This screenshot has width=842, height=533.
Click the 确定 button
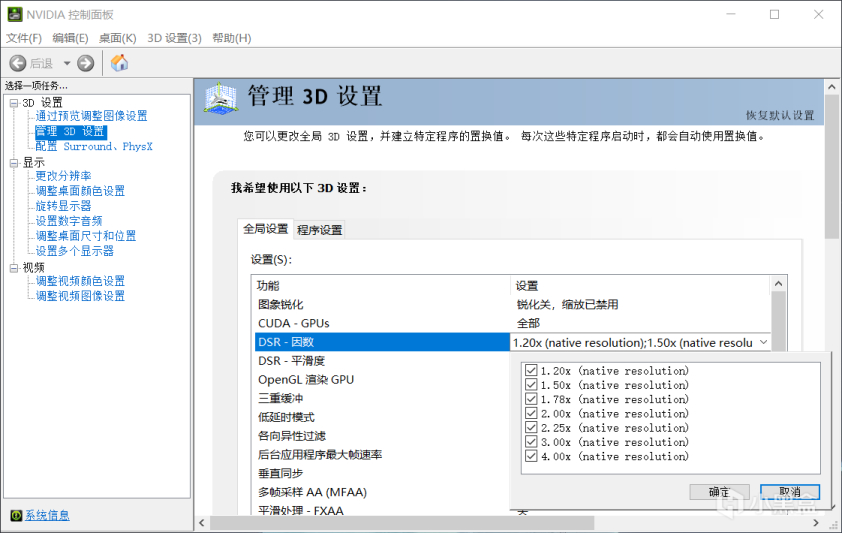(x=720, y=492)
